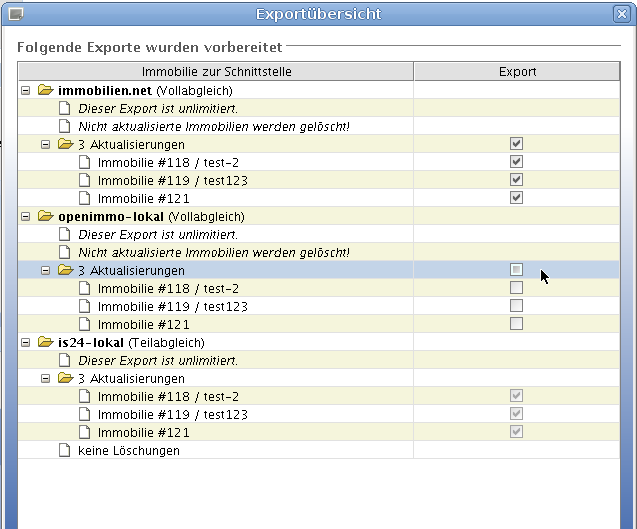637x529 pixels.
Task: Click document icon for 'keine Löschungen' row
Action: (65, 450)
